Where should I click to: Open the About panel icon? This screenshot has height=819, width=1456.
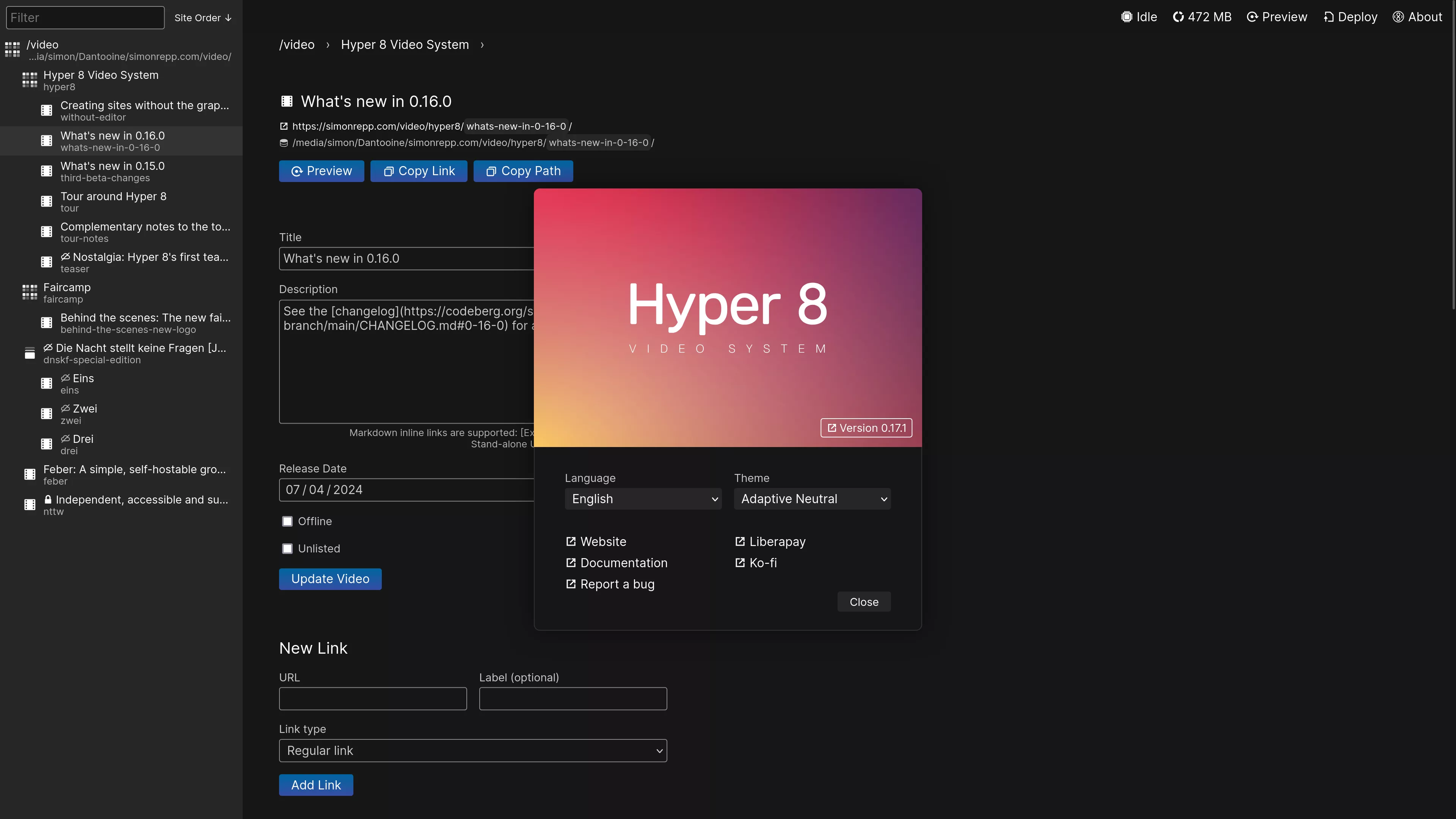(1399, 17)
